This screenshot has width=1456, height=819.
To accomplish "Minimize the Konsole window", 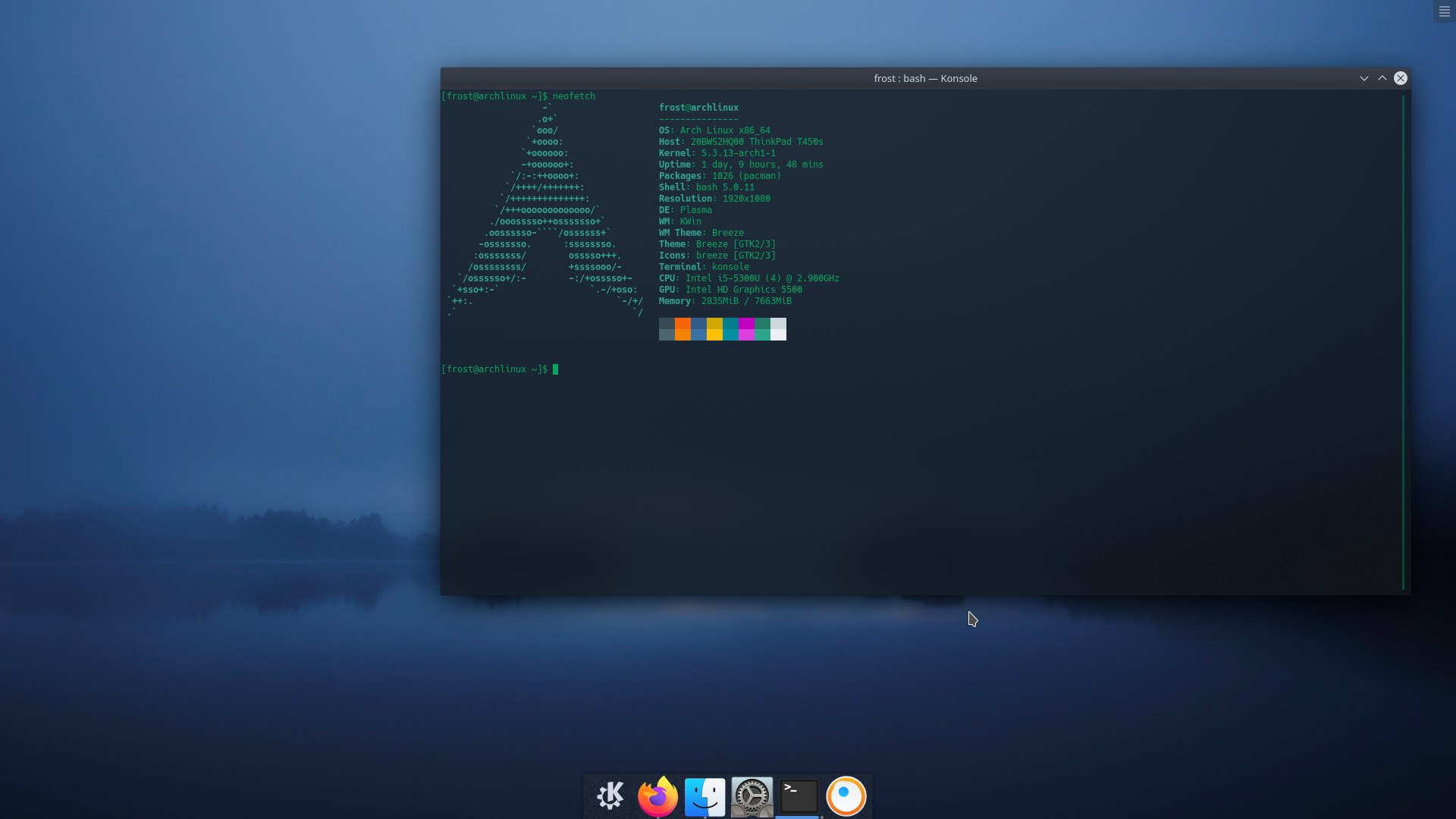I will [1363, 78].
